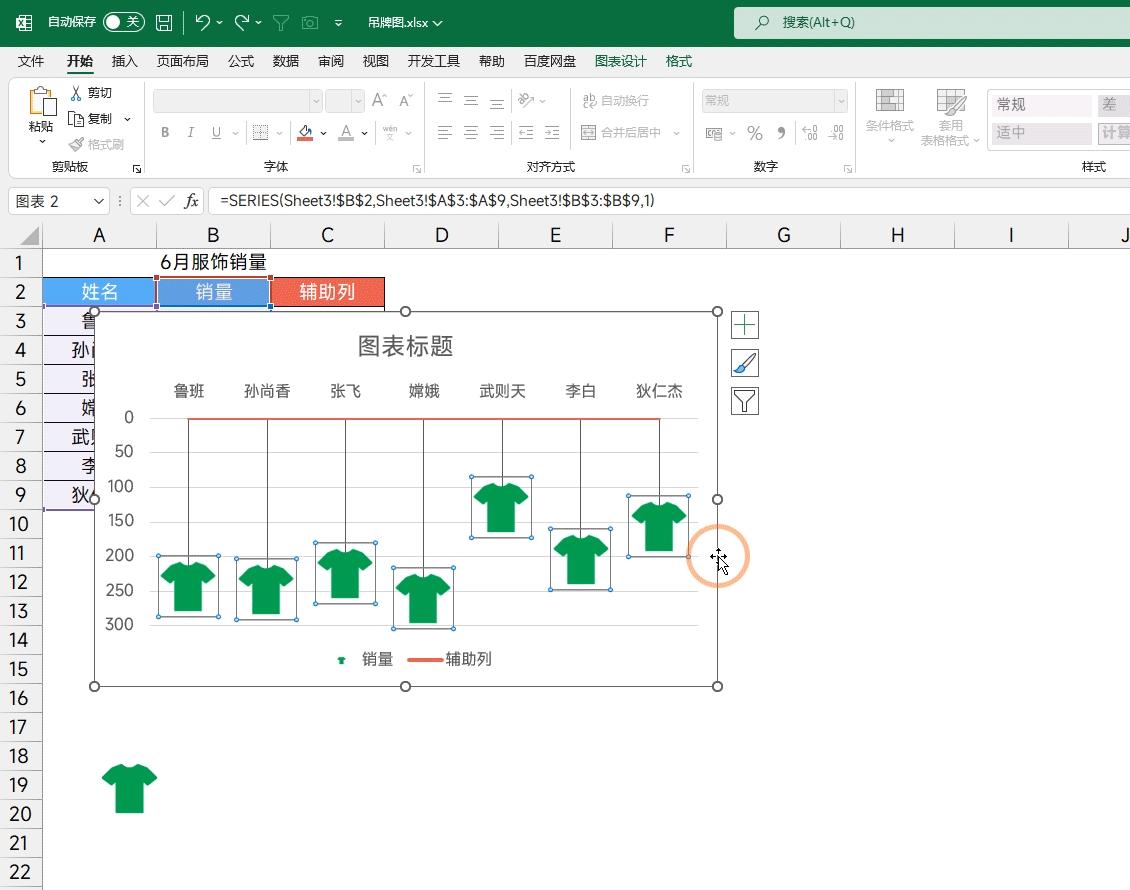
Task: Click the chart filter funnel icon beside chart
Action: click(x=744, y=400)
